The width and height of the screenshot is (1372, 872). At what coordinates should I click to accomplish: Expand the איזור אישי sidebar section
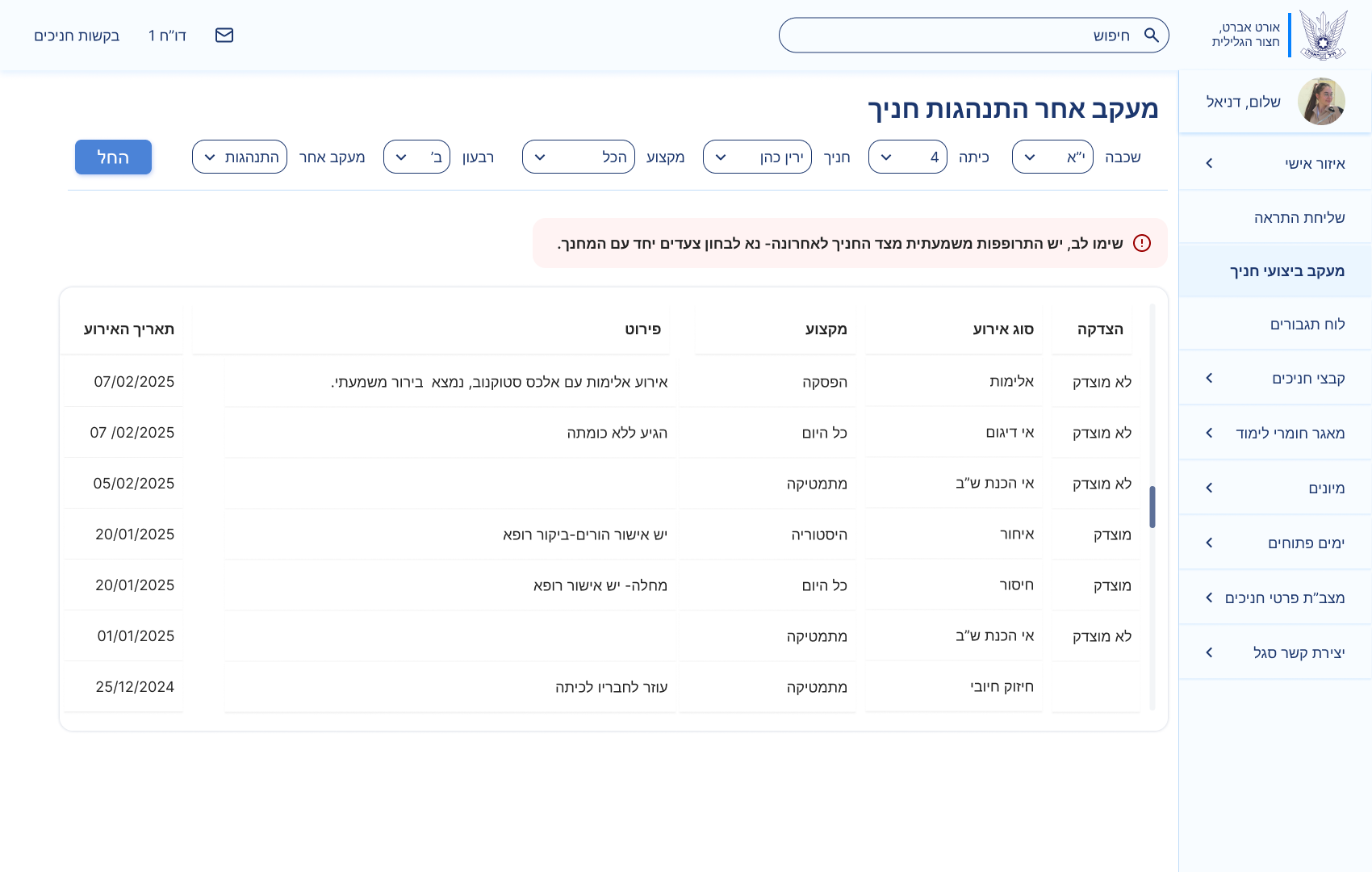[1275, 163]
